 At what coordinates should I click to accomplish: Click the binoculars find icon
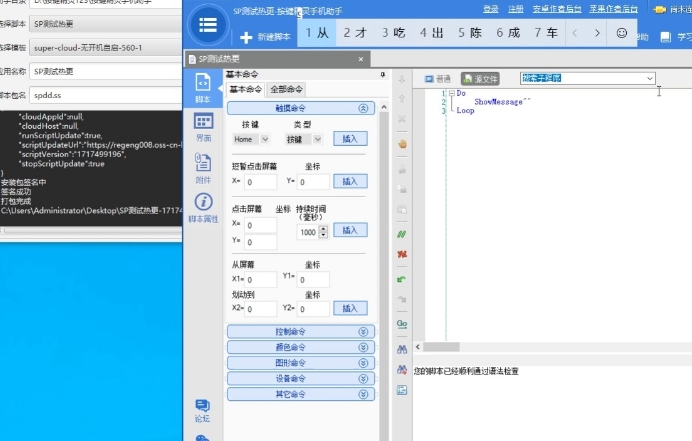402,350
